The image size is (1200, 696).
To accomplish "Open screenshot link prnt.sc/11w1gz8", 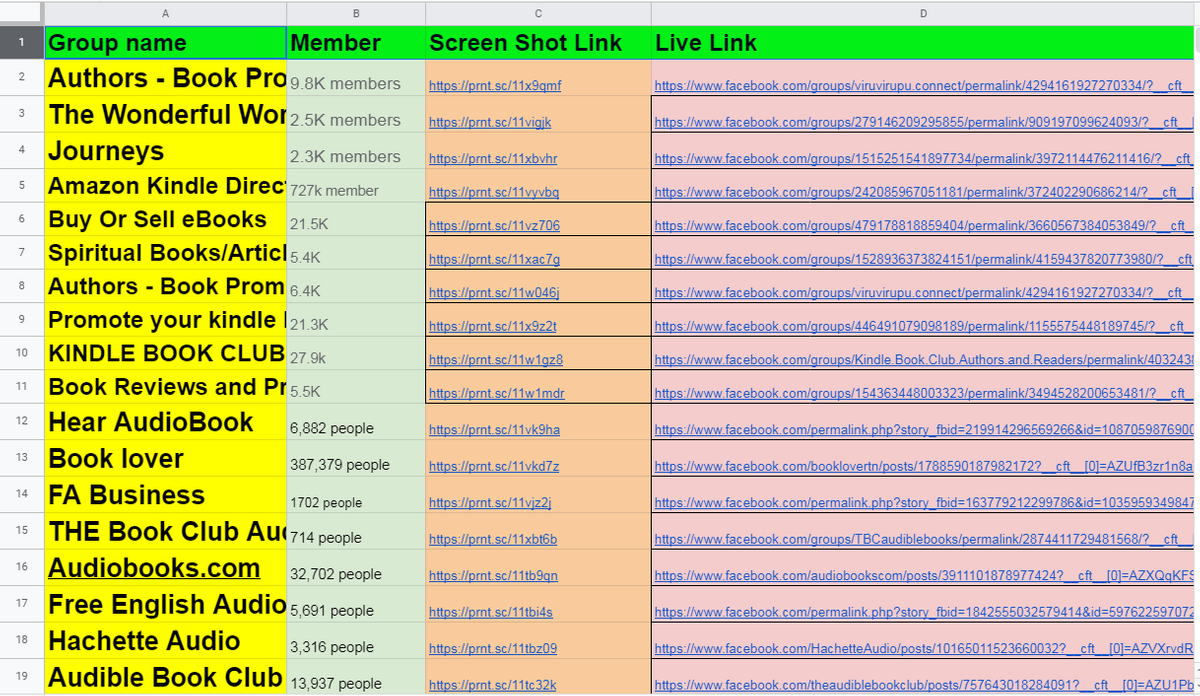I will point(496,360).
